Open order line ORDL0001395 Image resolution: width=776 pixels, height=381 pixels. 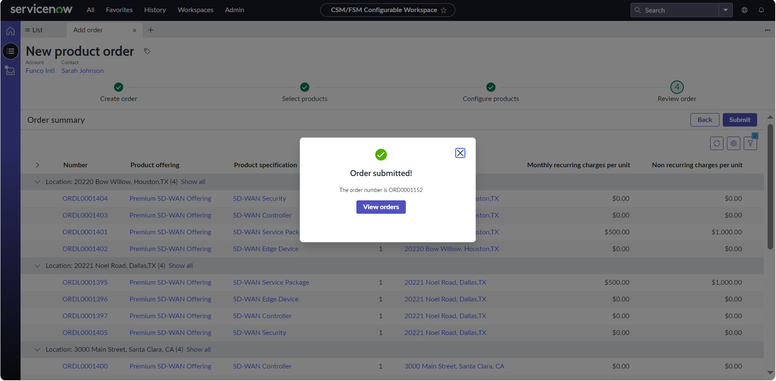coord(85,283)
